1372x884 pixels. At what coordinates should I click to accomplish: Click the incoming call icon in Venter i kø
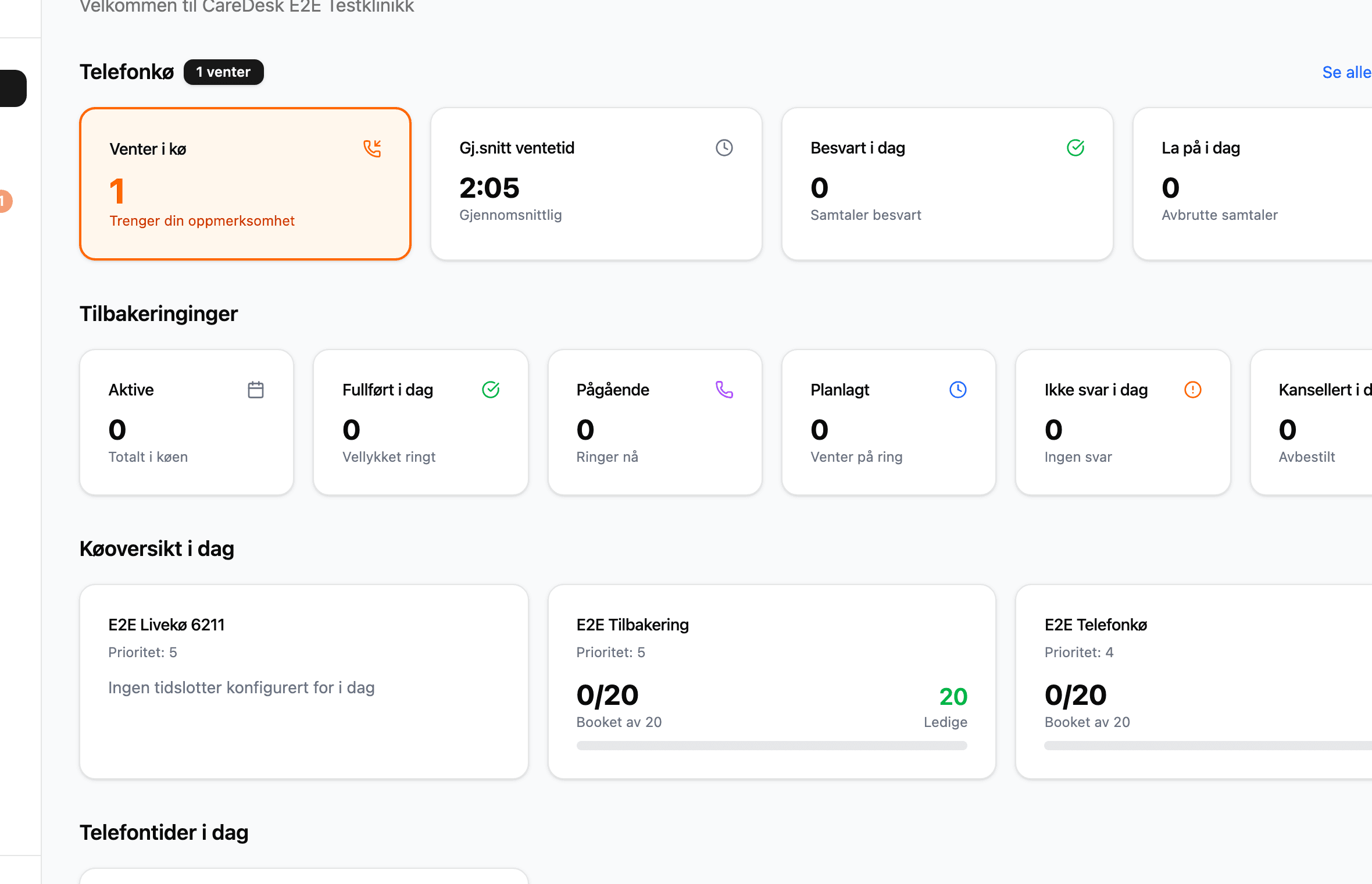(x=373, y=148)
